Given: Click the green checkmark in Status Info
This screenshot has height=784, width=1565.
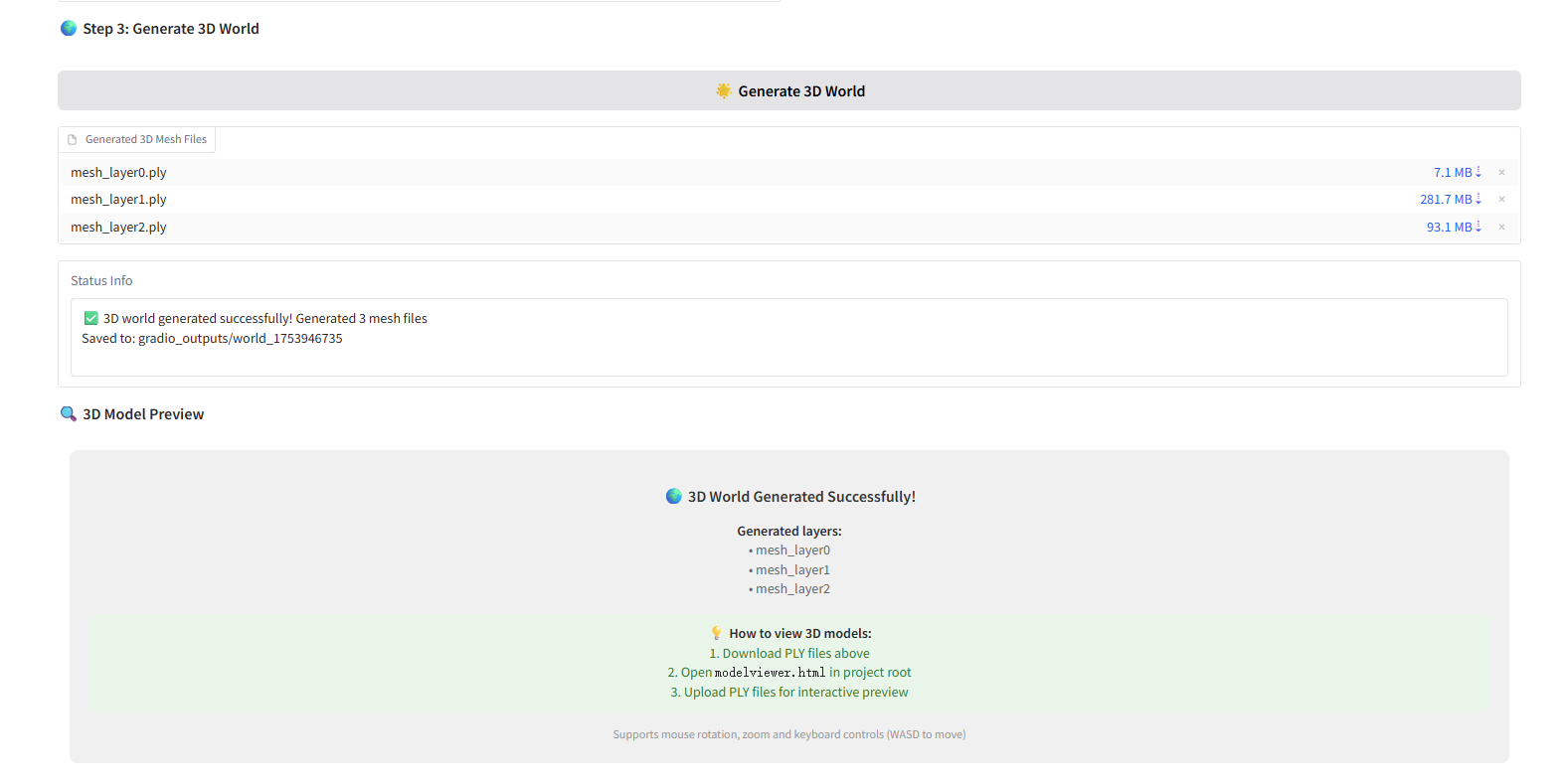Looking at the screenshot, I should point(91,319).
